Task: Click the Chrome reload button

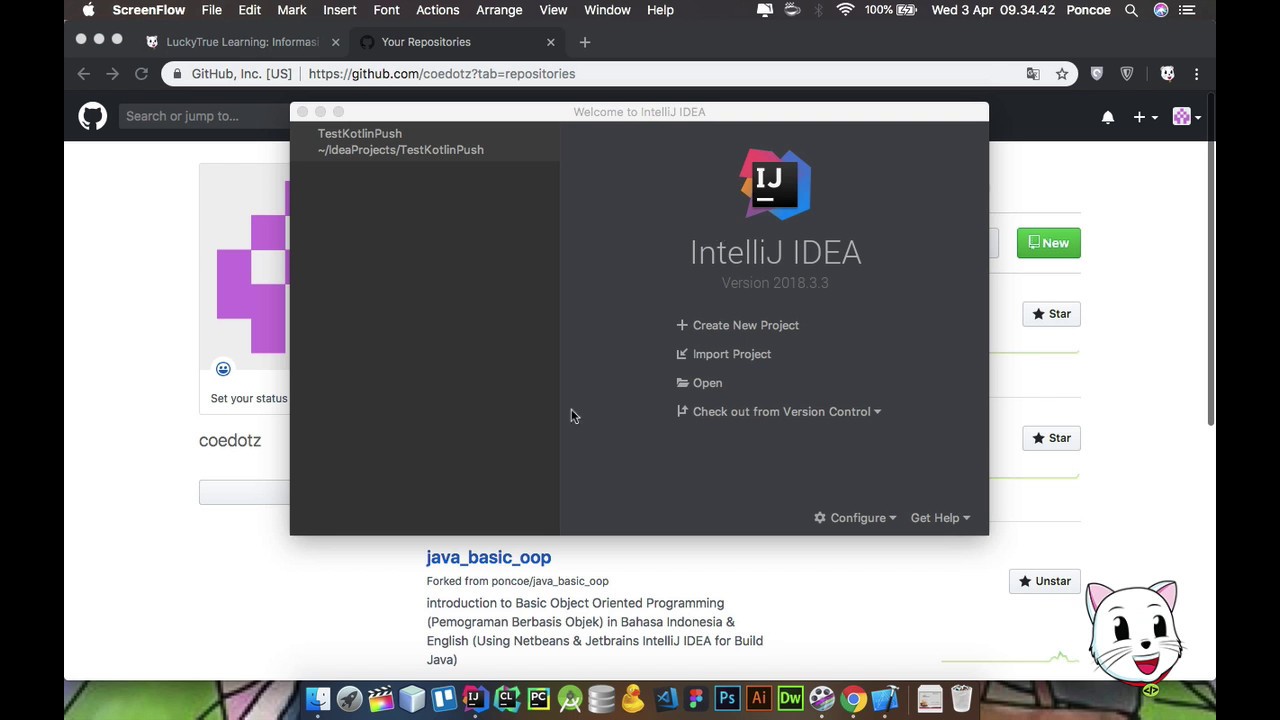Action: (x=141, y=74)
